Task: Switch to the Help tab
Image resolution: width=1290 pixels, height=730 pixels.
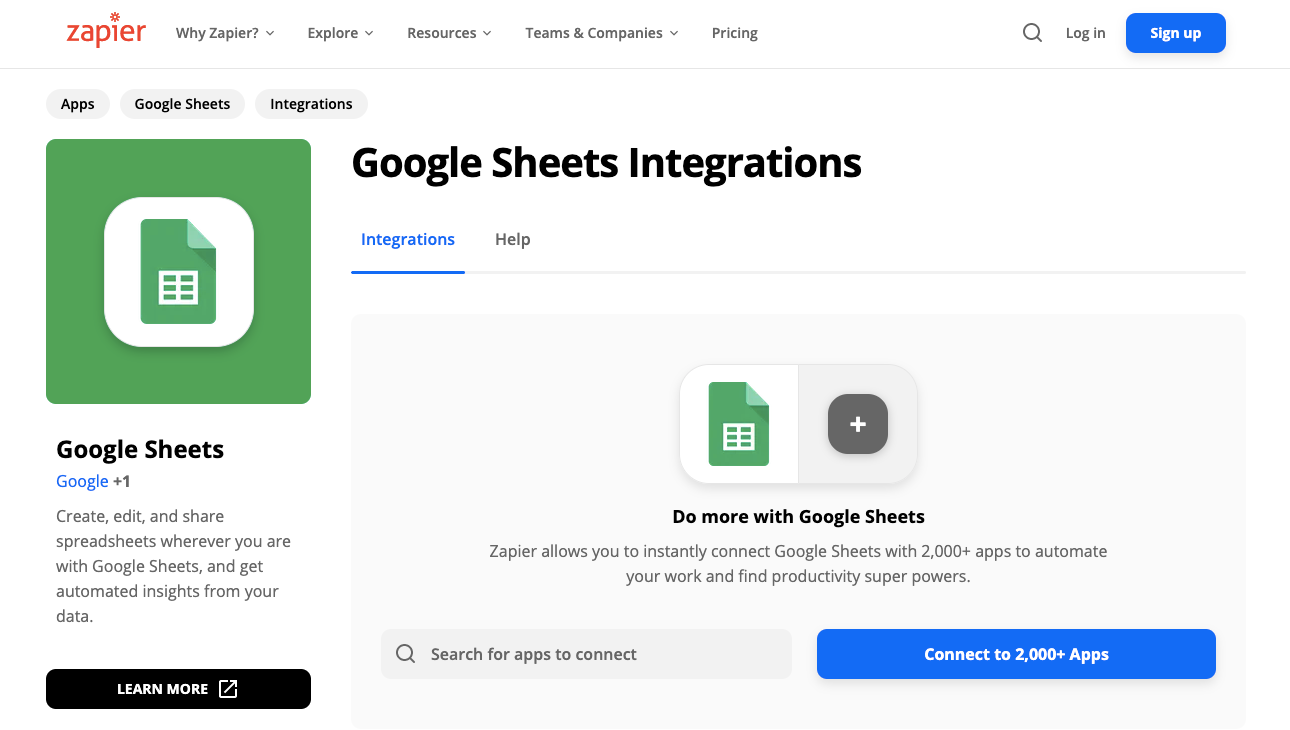Action: tap(512, 239)
